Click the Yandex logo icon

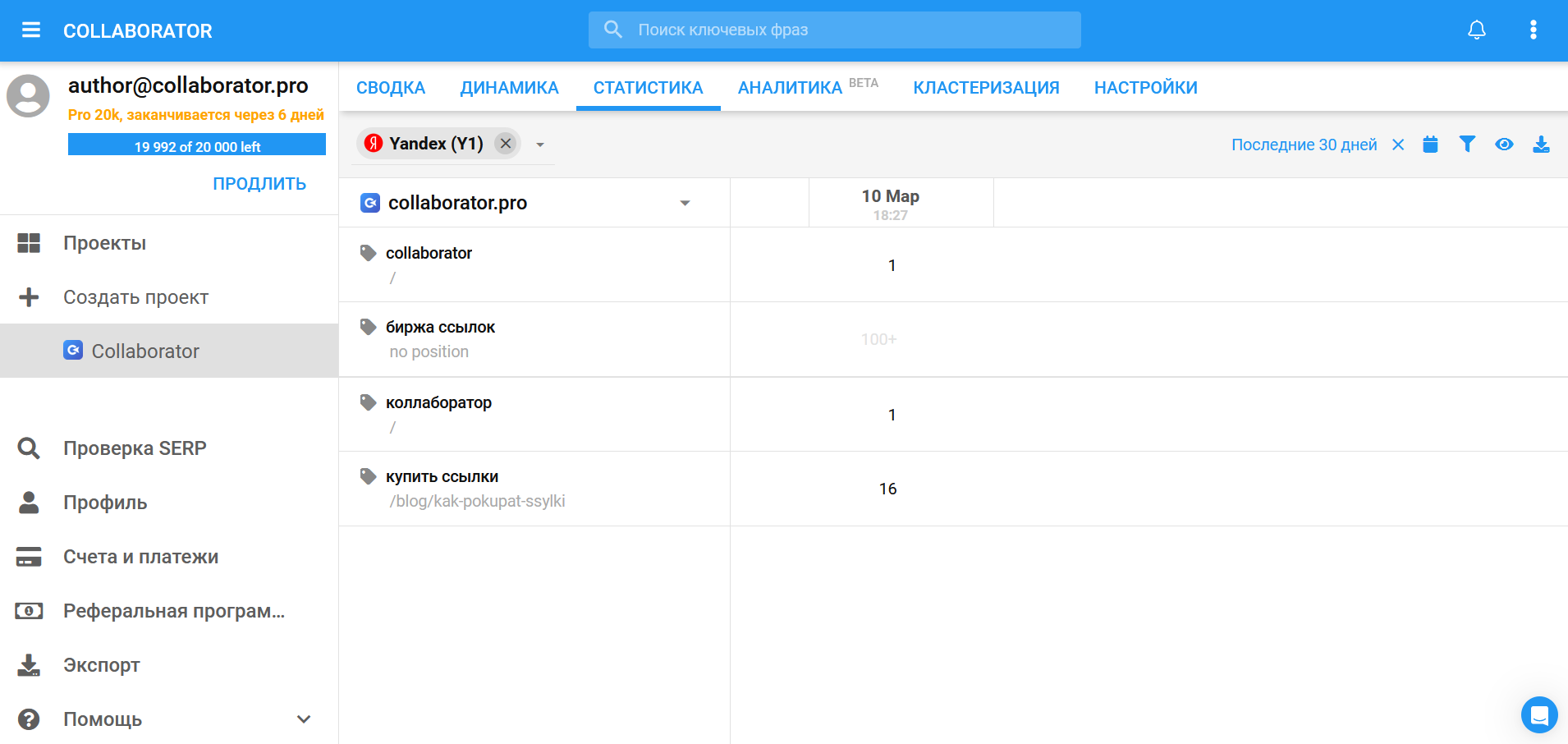coord(374,144)
